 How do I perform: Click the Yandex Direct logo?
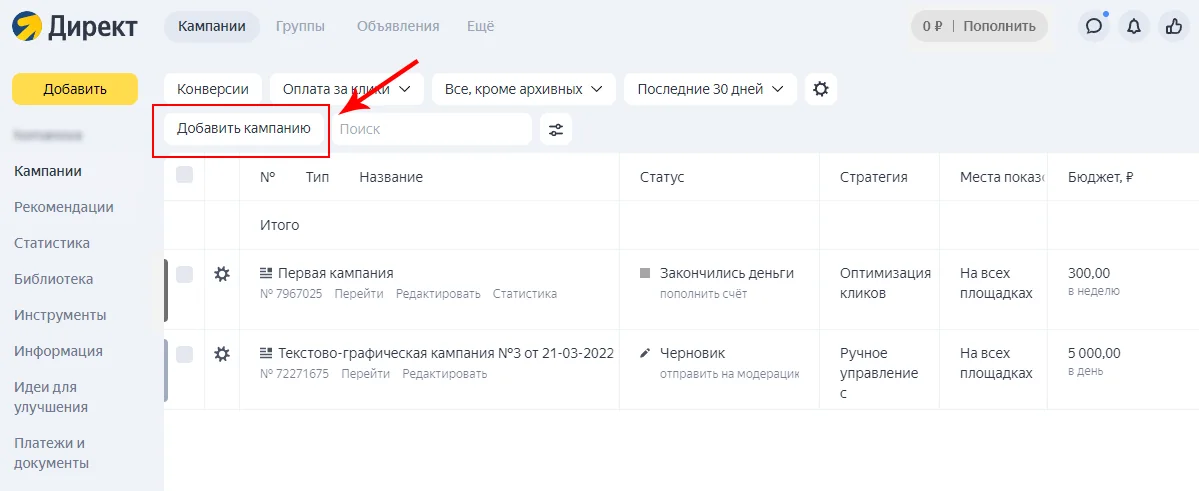(x=75, y=26)
